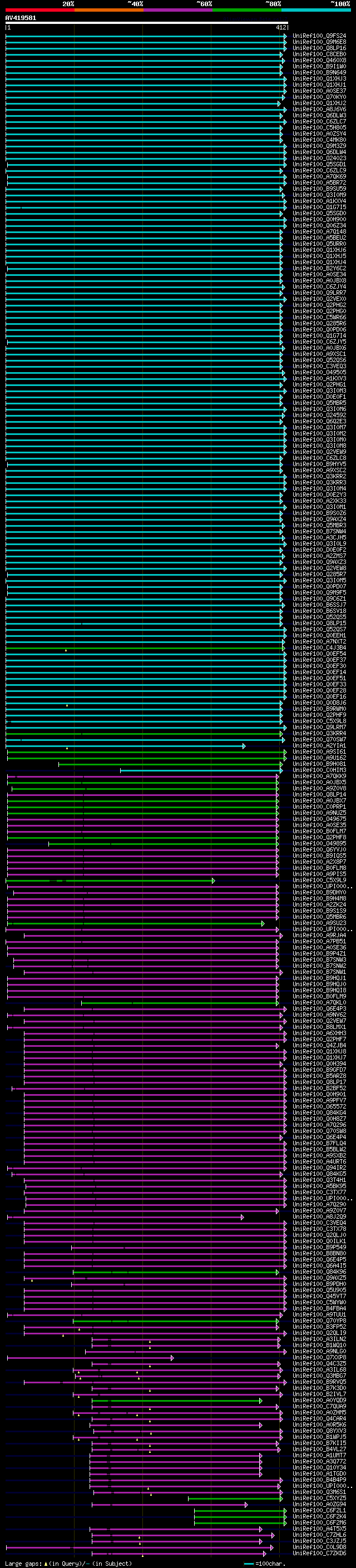Viewport: 356px width, 1568px height.
Task: Open hit UniRef100_Q2PHF9
Action: 319,715
